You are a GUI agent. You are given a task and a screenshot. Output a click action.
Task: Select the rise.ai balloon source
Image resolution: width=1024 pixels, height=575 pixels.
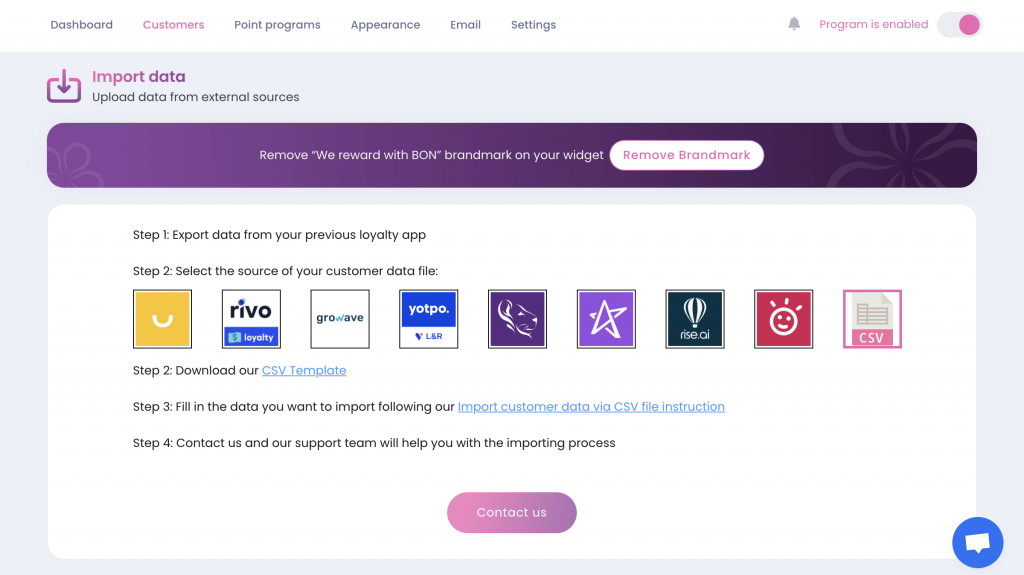pyautogui.click(x=695, y=319)
